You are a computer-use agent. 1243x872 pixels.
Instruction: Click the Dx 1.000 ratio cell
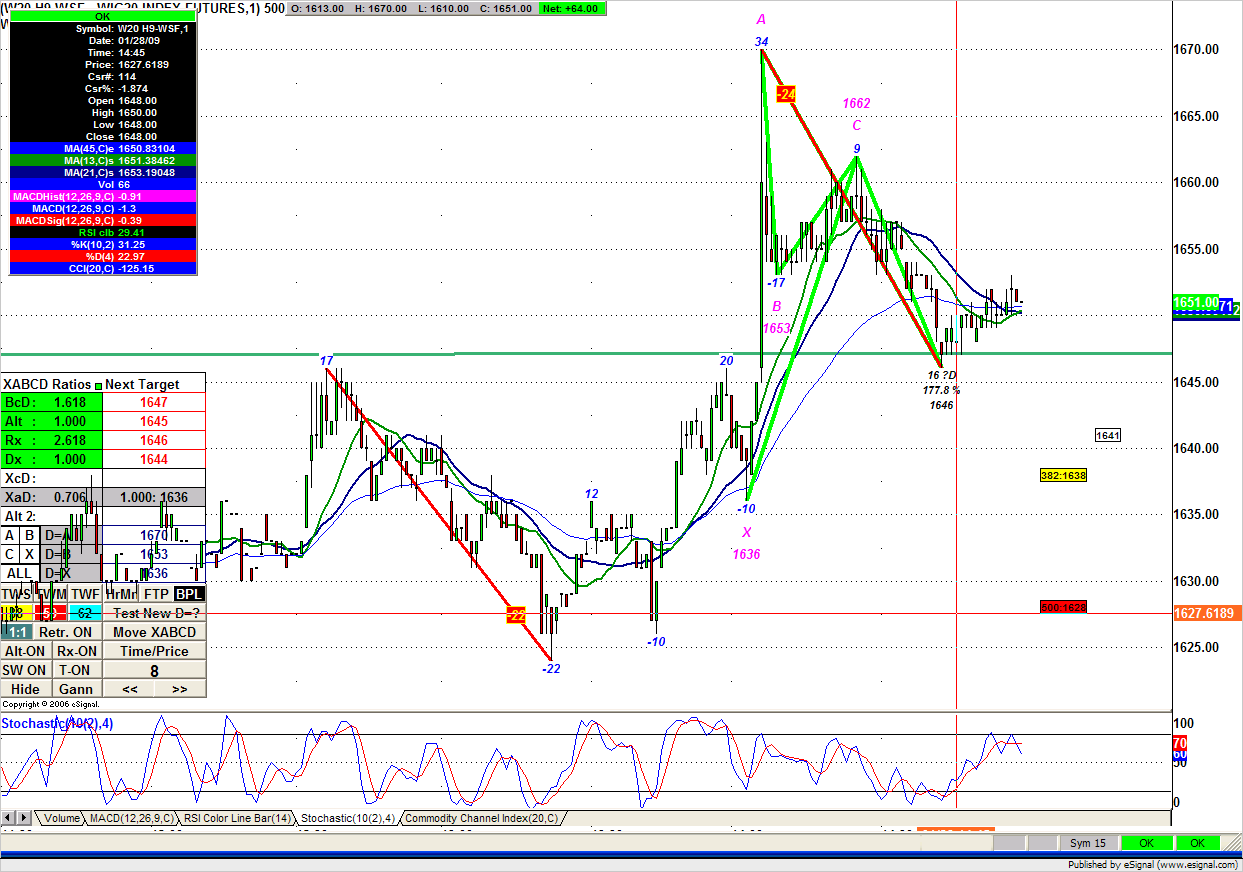click(x=51, y=459)
